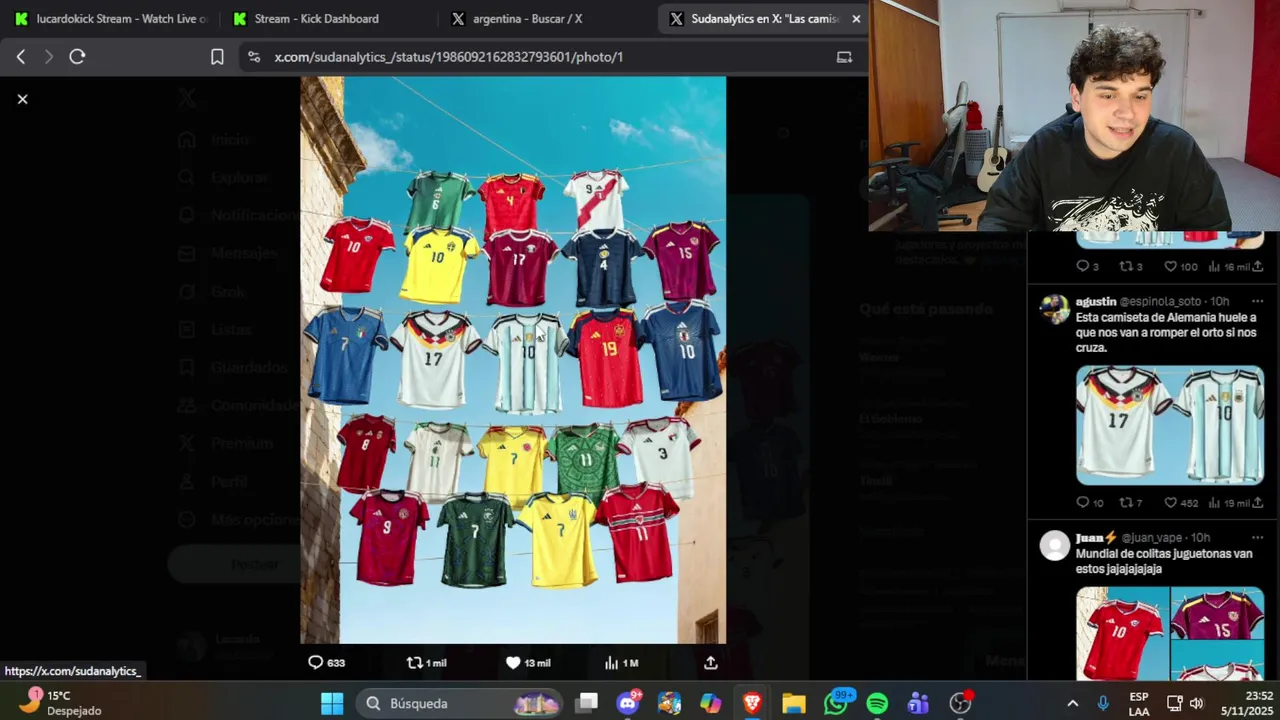Reply to top tweet (3)

coord(1087,267)
